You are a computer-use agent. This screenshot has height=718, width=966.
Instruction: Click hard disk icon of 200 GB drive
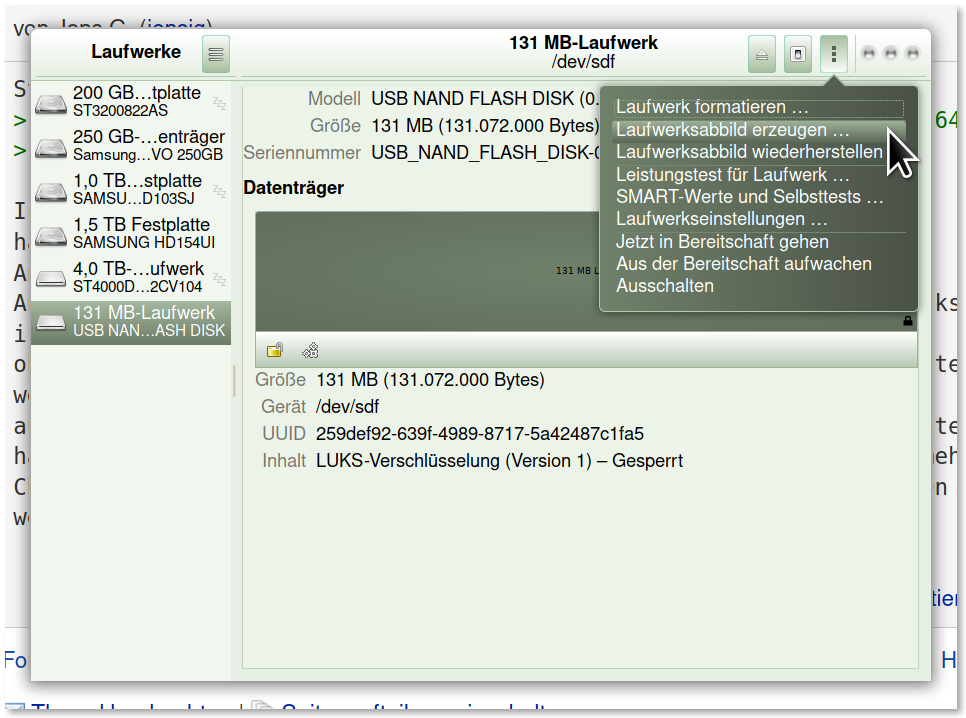pyautogui.click(x=51, y=103)
